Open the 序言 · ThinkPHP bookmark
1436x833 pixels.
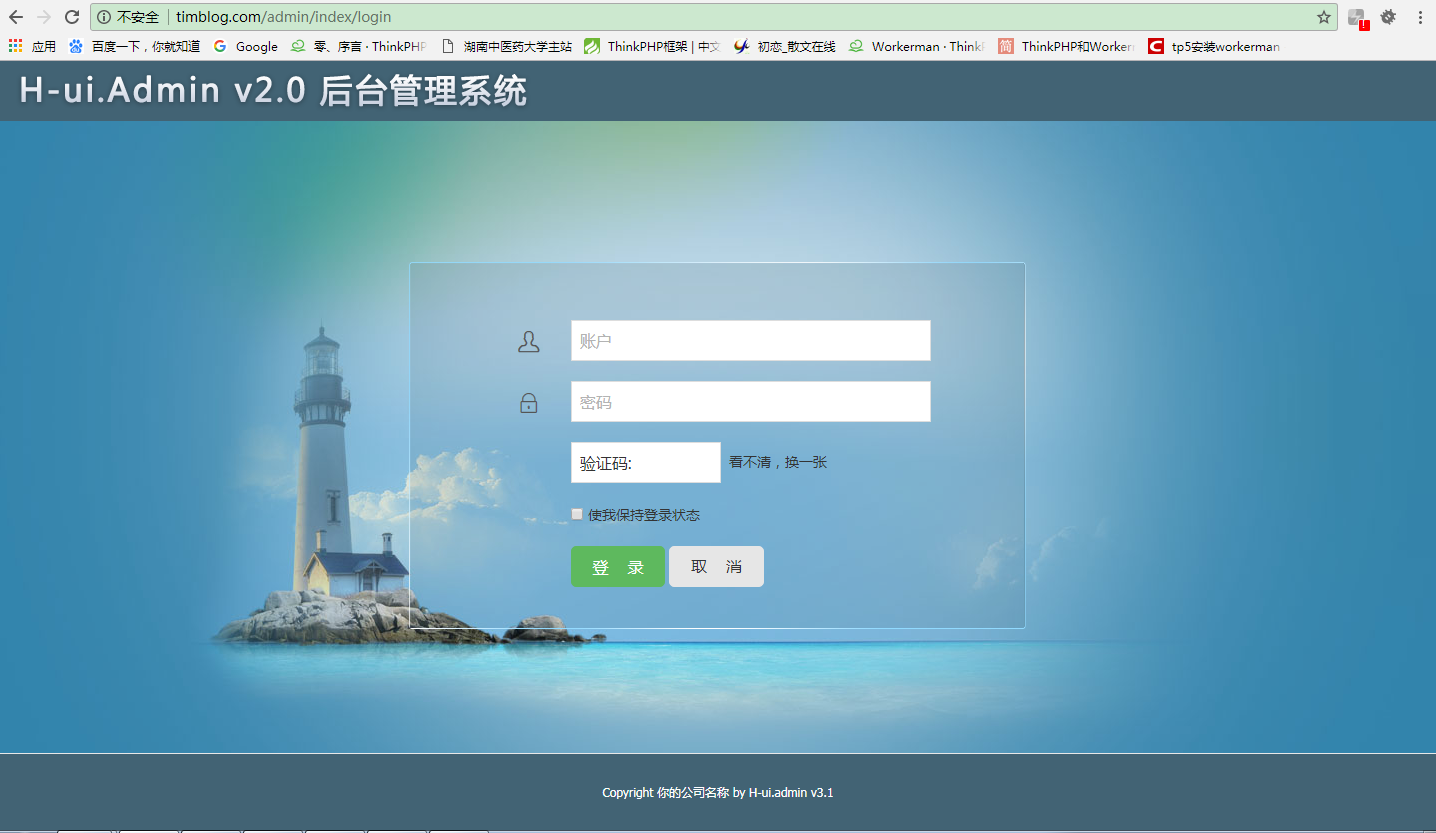[358, 46]
